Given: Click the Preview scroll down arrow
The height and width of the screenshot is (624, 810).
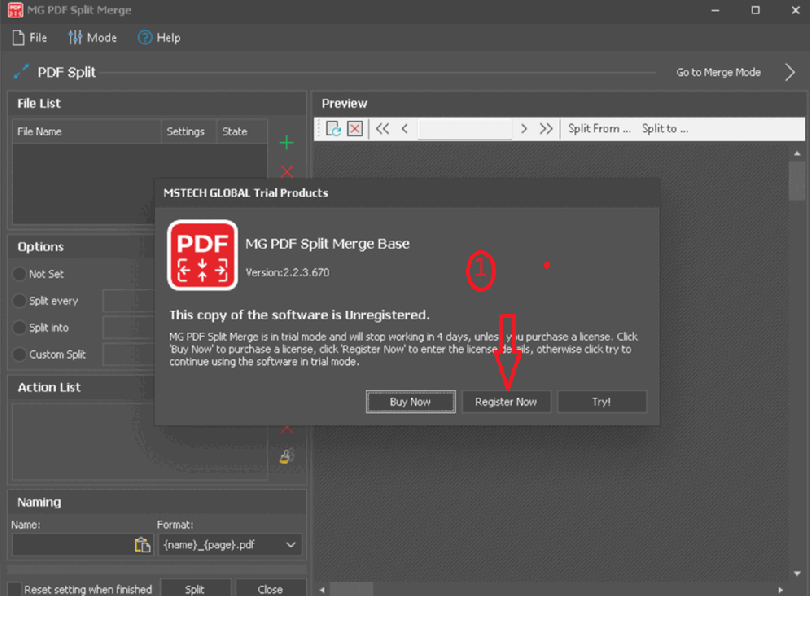Looking at the screenshot, I should tap(797, 573).
